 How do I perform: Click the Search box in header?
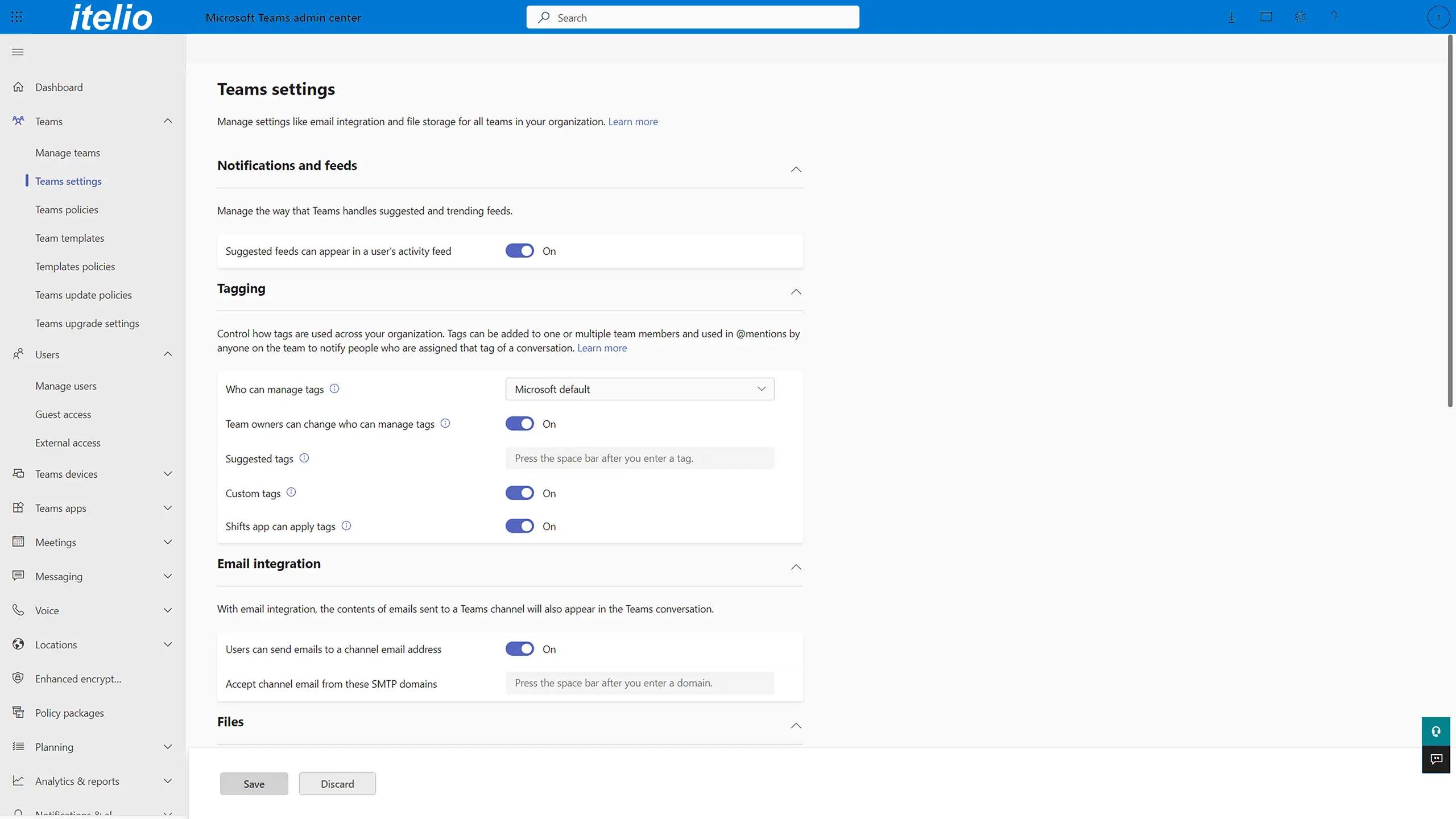coord(693,17)
